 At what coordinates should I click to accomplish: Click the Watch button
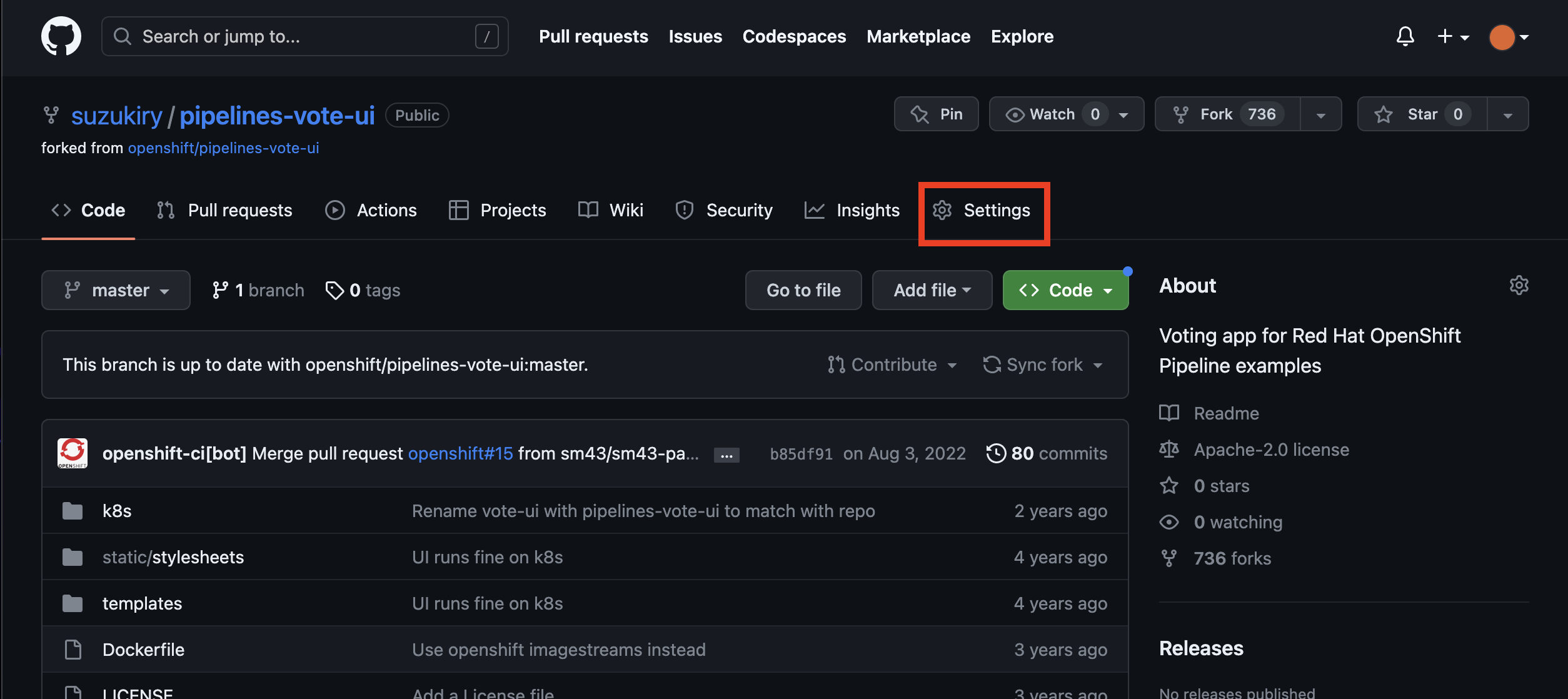pos(1067,114)
